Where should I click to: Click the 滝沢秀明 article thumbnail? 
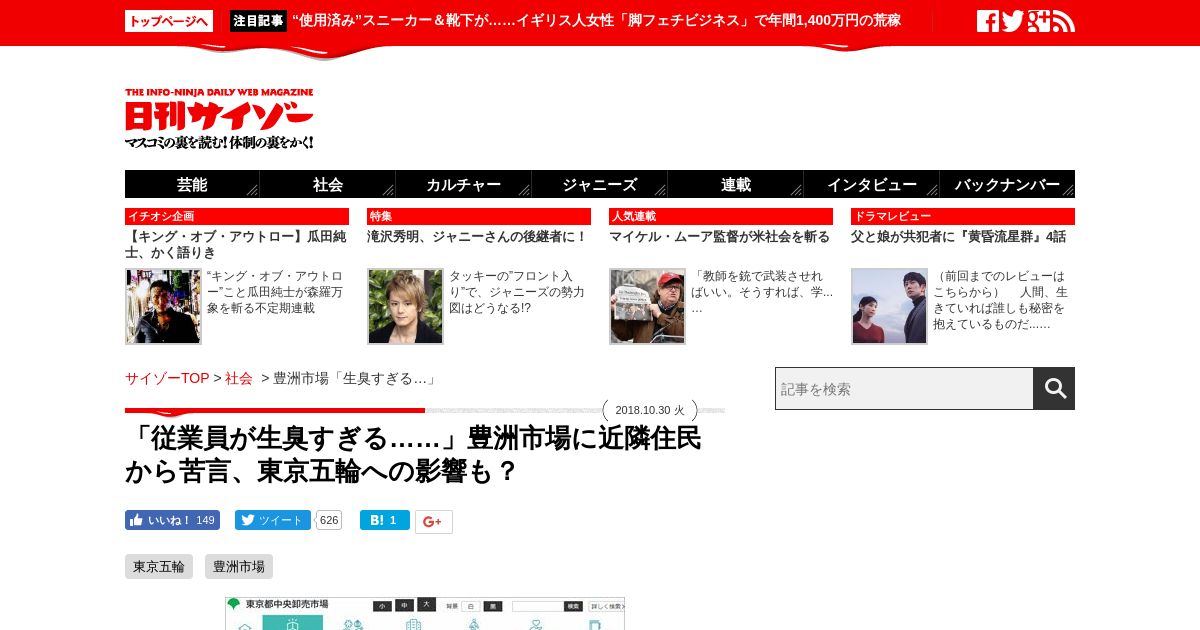[405, 306]
